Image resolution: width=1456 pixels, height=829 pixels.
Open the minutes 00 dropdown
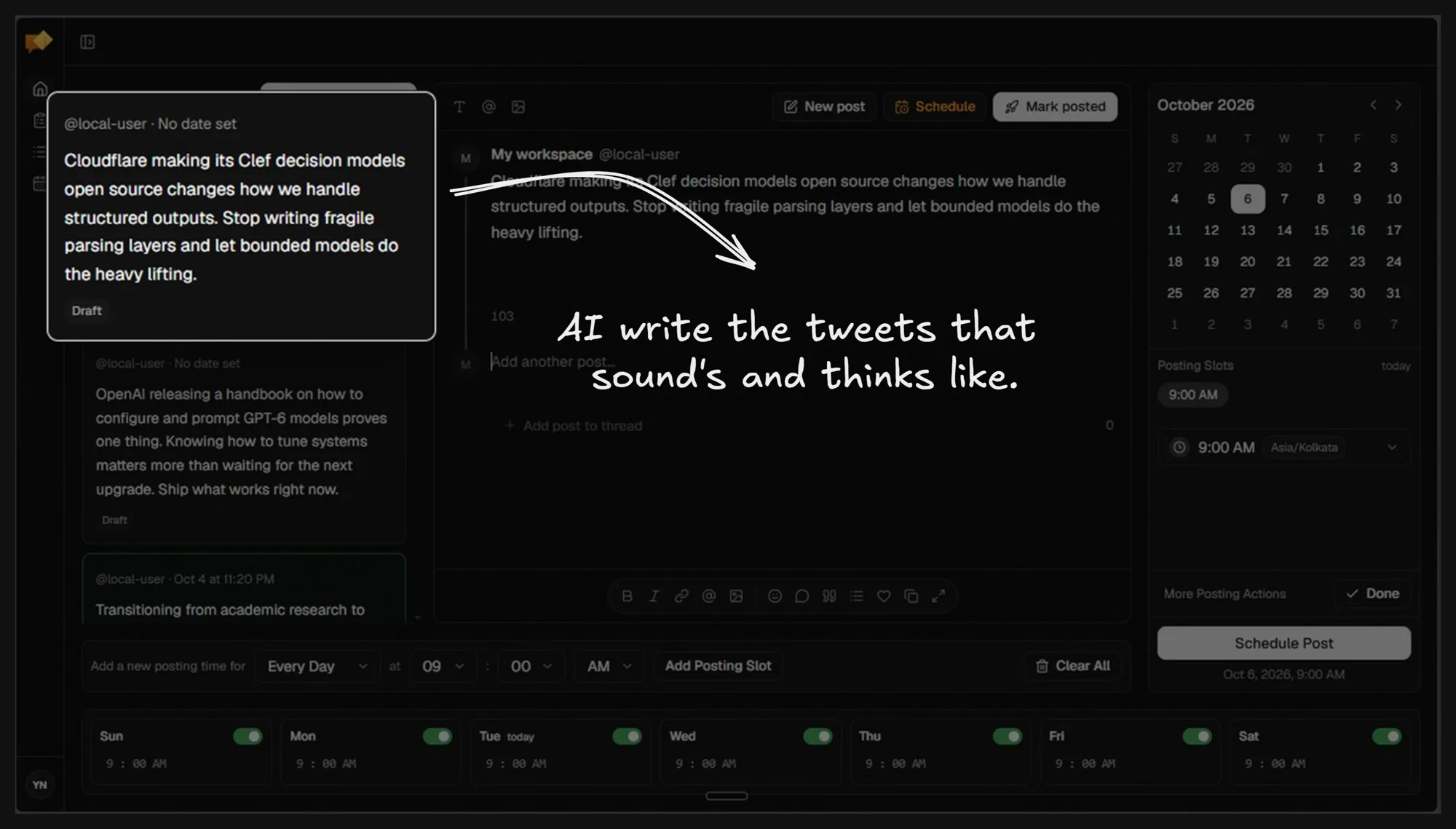click(531, 666)
